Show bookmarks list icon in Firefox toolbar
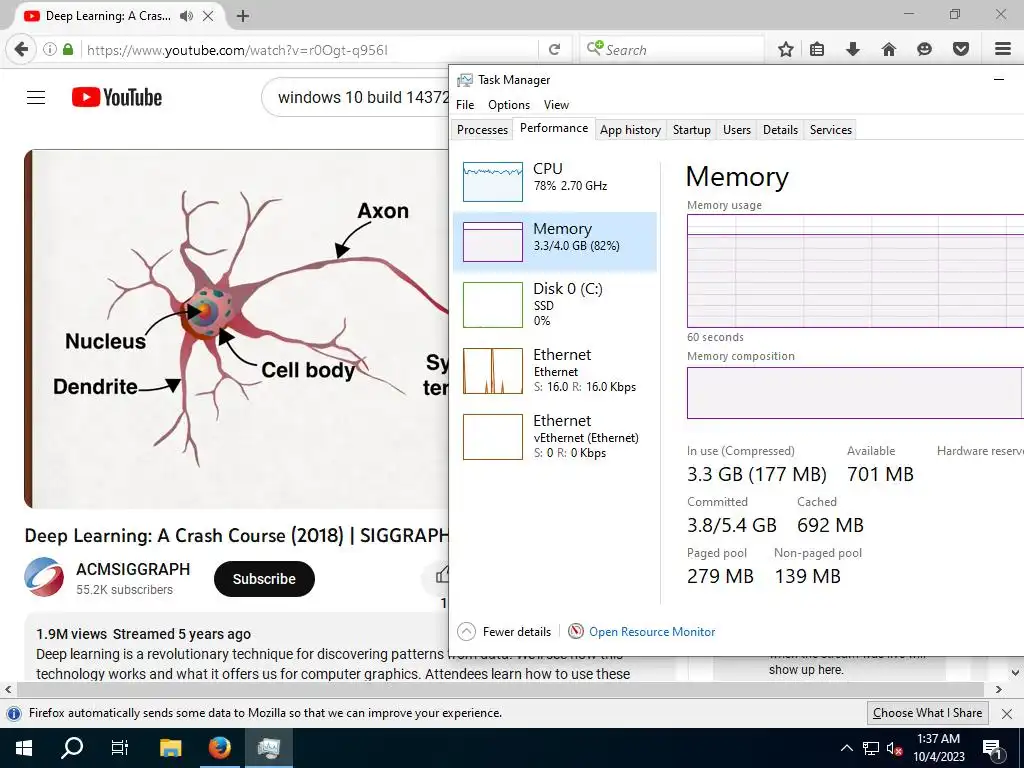The image size is (1024, 768). 817,50
